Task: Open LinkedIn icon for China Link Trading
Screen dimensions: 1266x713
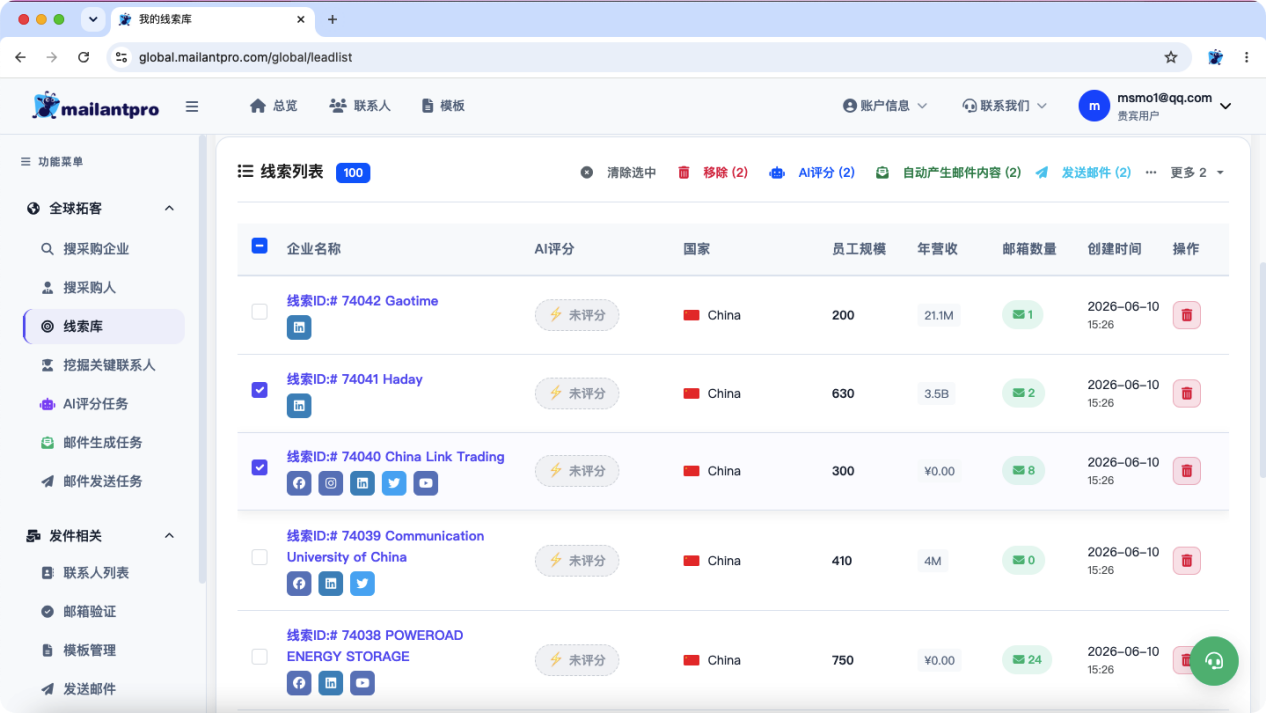Action: 363,483
